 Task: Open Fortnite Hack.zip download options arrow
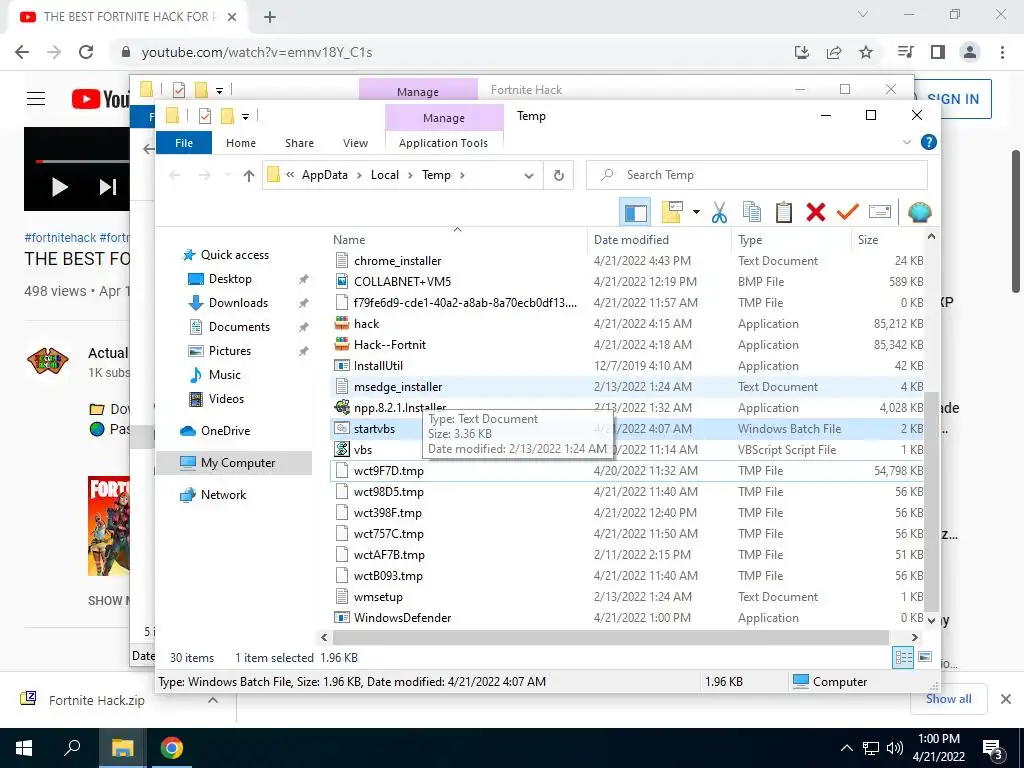click(x=213, y=700)
